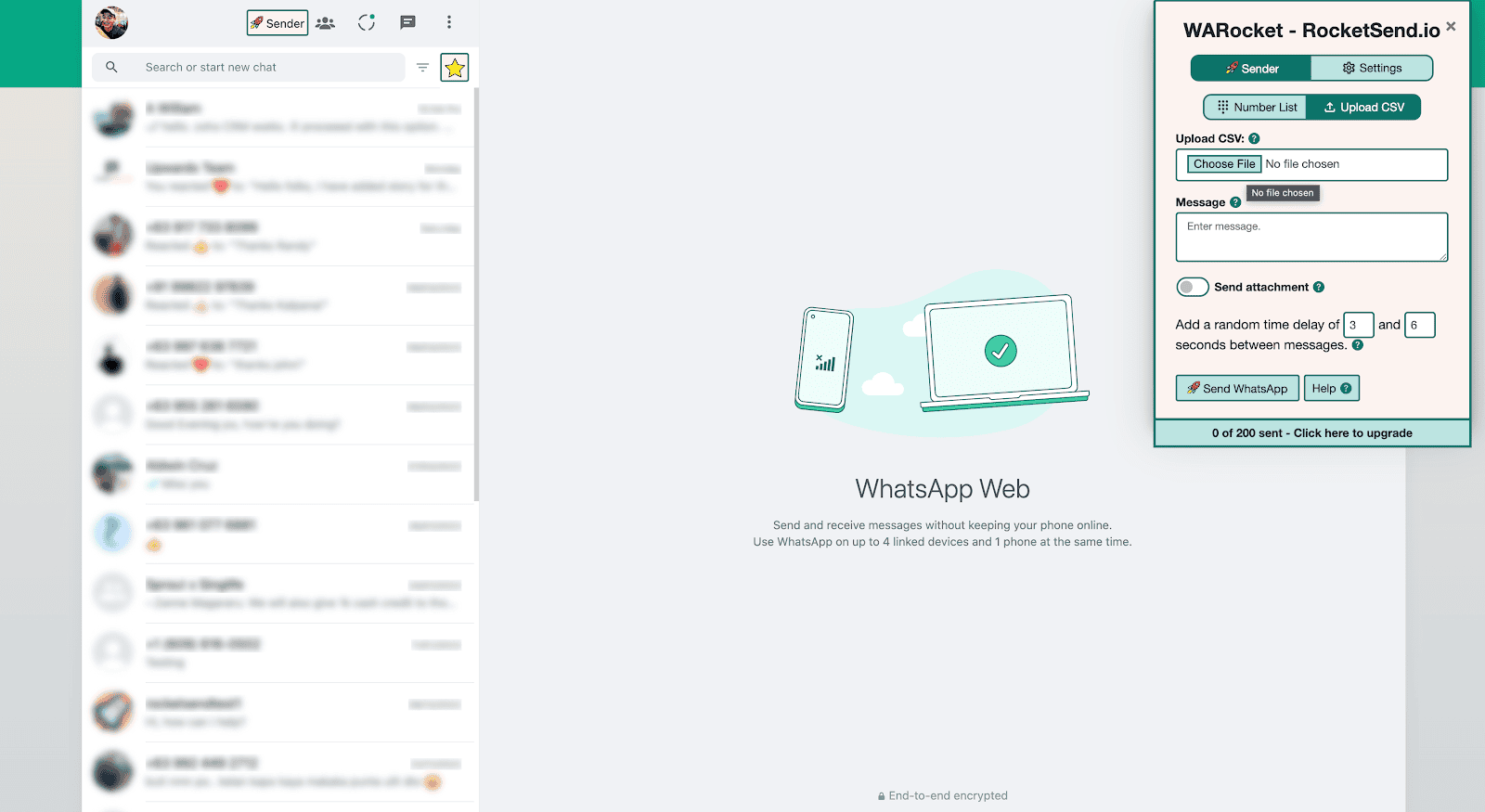The width and height of the screenshot is (1485, 812).
Task: Select the Number List option
Action: click(1256, 107)
